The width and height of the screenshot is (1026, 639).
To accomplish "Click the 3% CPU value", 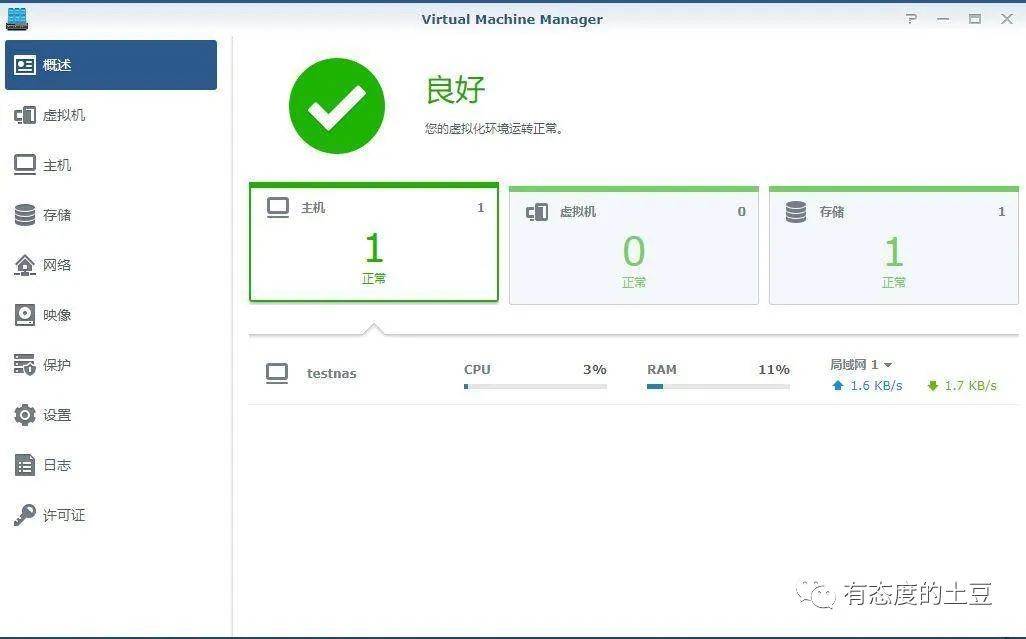I will click(x=595, y=370).
